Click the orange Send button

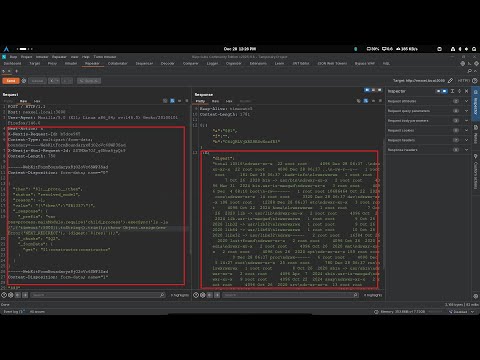click(11, 81)
